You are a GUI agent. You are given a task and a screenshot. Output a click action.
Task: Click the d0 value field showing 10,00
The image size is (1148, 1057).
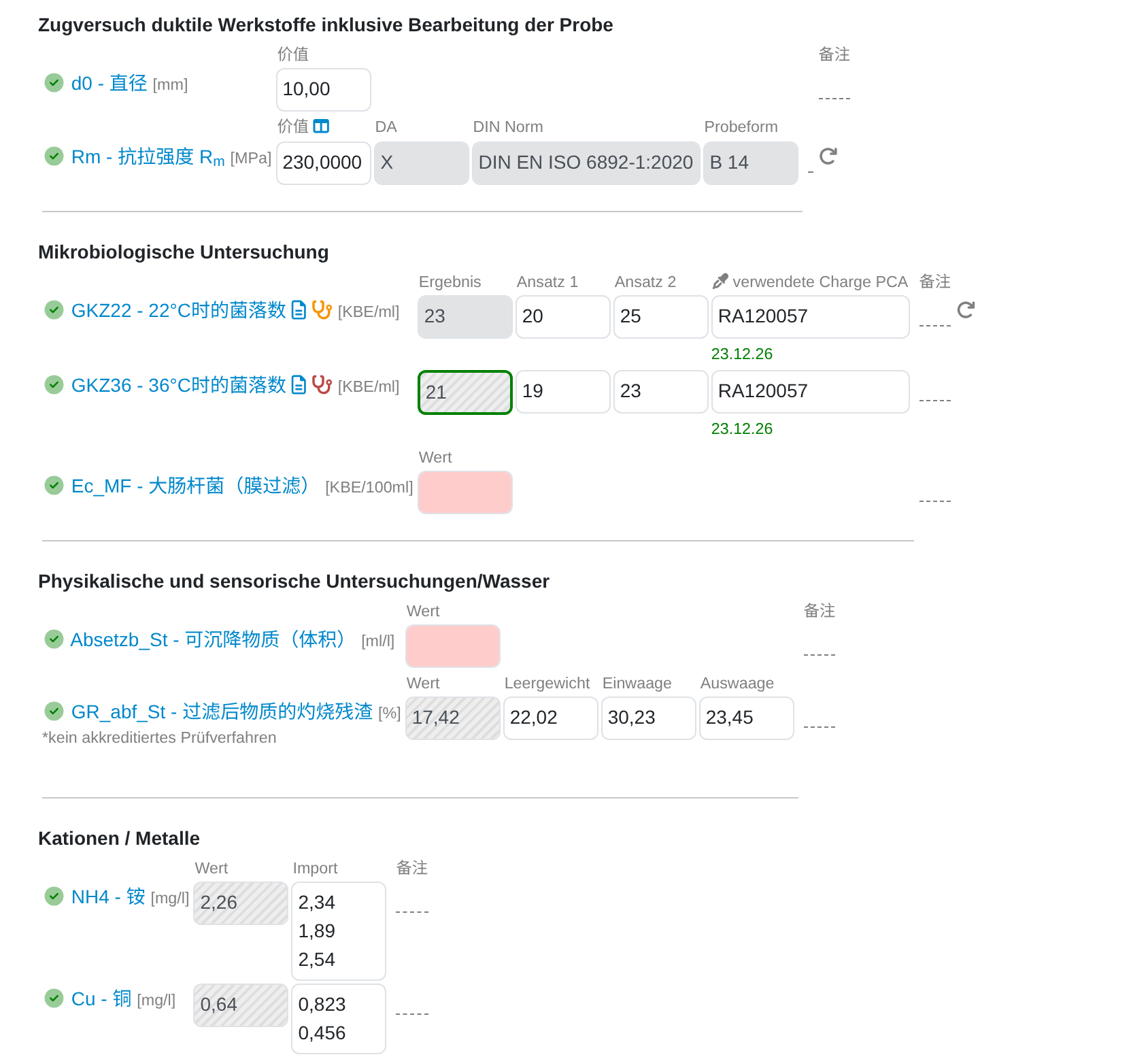click(324, 89)
